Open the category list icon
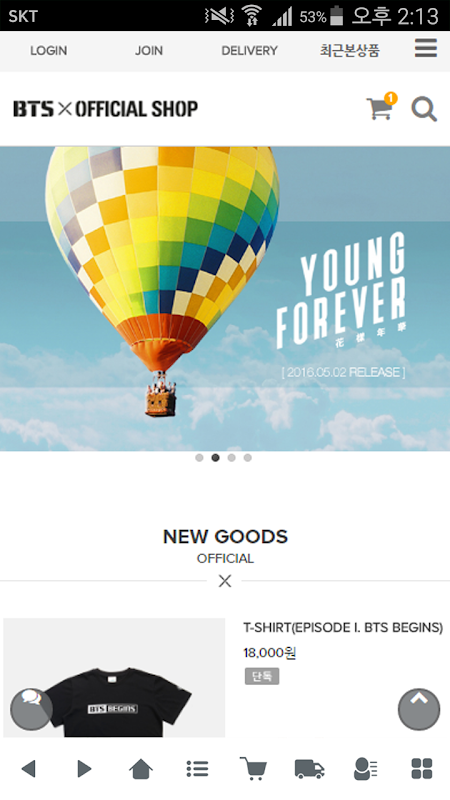The width and height of the screenshot is (450, 800). coord(197,768)
